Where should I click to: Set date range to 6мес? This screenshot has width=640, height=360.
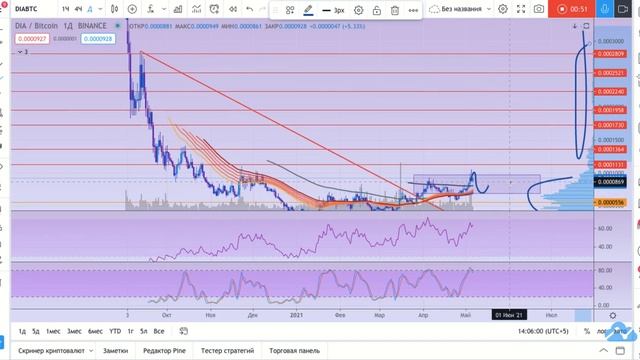click(x=95, y=331)
